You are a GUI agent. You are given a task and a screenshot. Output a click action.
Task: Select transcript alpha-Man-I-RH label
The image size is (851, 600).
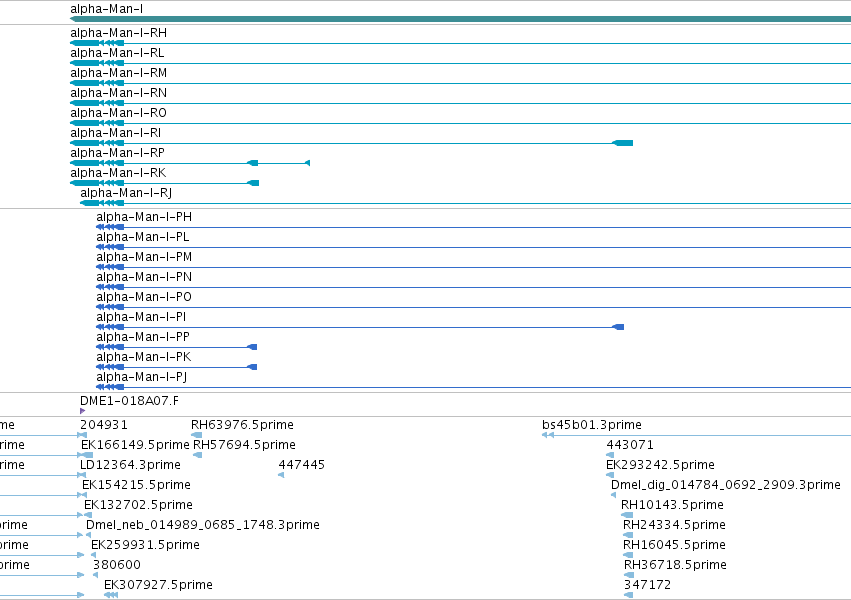(118, 33)
